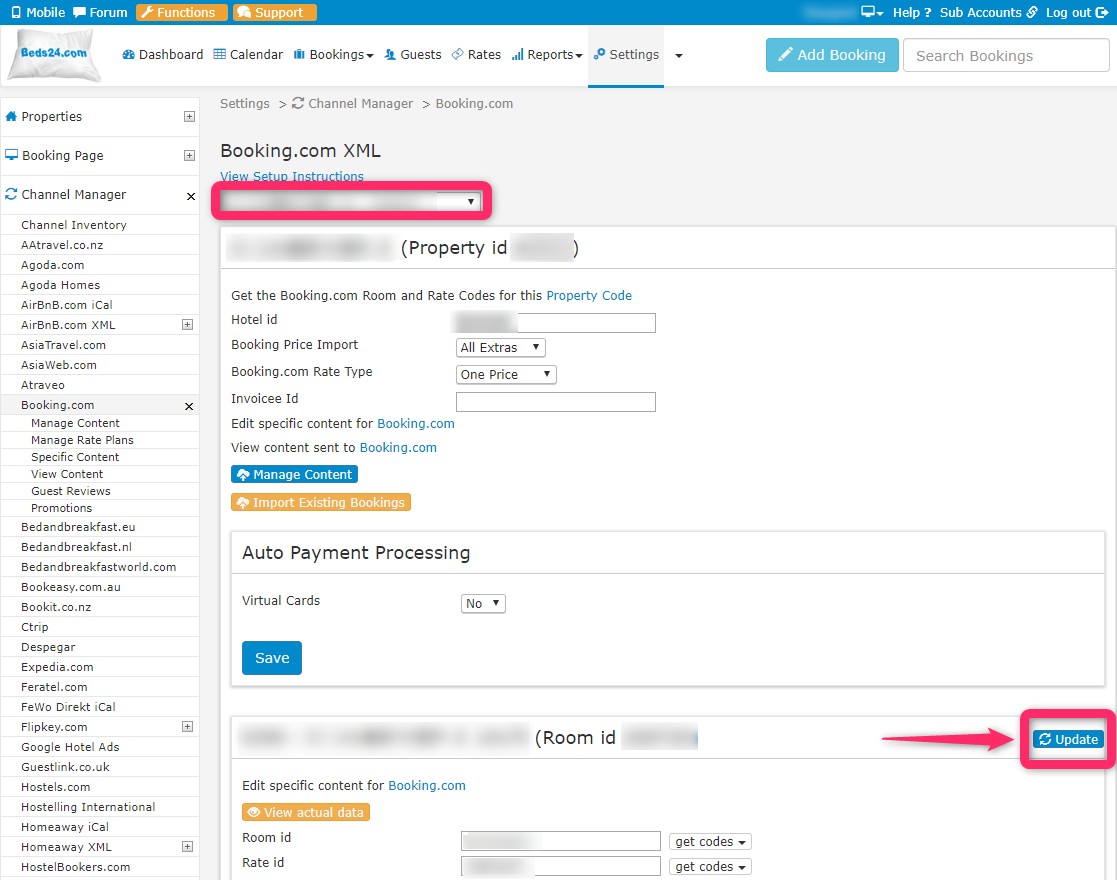Screen dimensions: 1117x880
Task: Expand the Reports menu dropdown
Action: pyautogui.click(x=547, y=55)
